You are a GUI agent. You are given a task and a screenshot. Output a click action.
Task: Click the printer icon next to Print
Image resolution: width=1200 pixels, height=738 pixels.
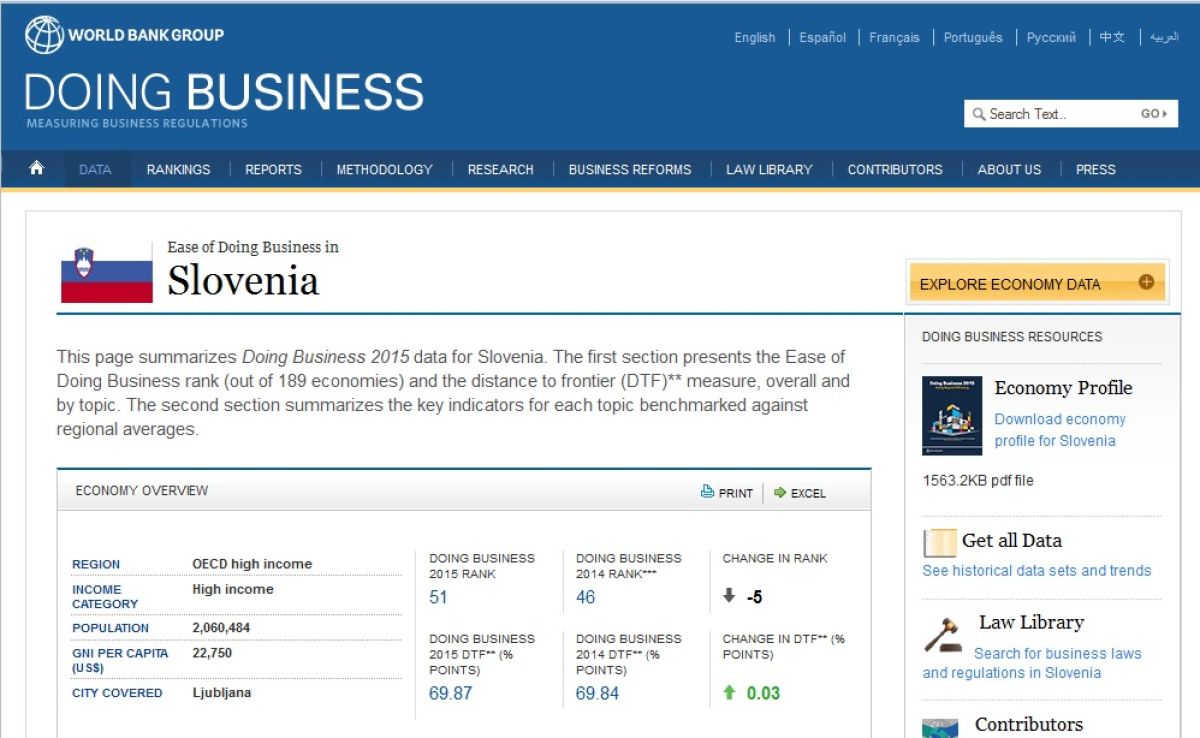tap(707, 492)
